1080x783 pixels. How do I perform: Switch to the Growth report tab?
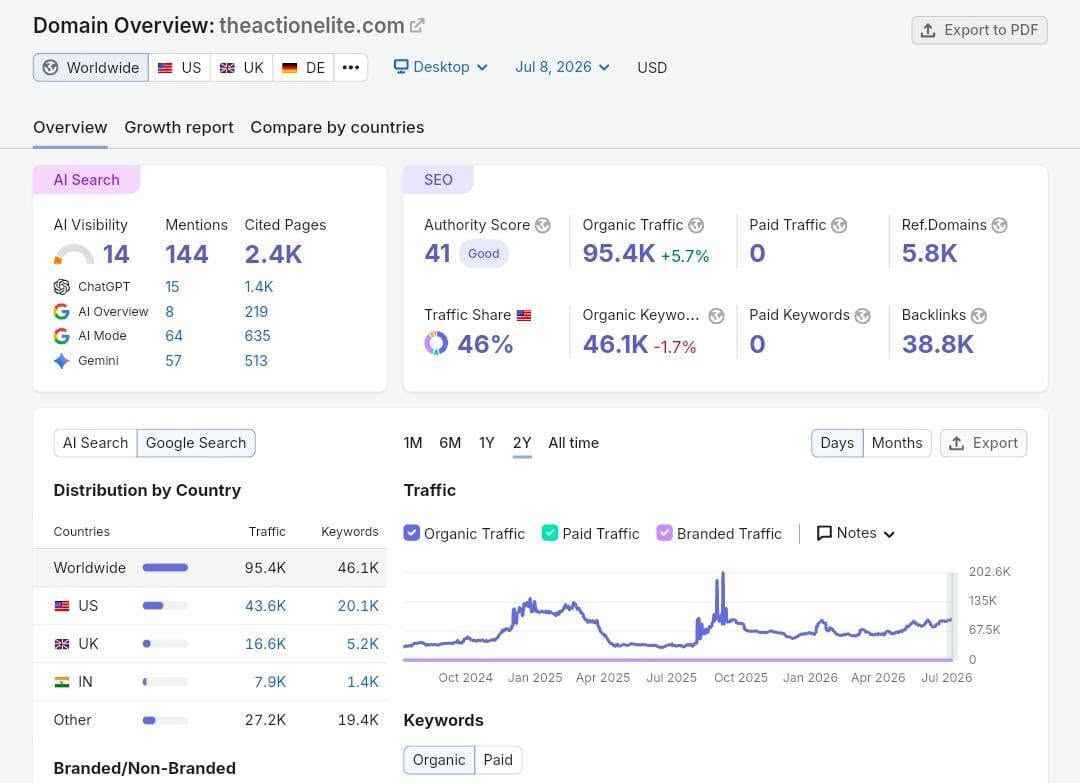179,127
